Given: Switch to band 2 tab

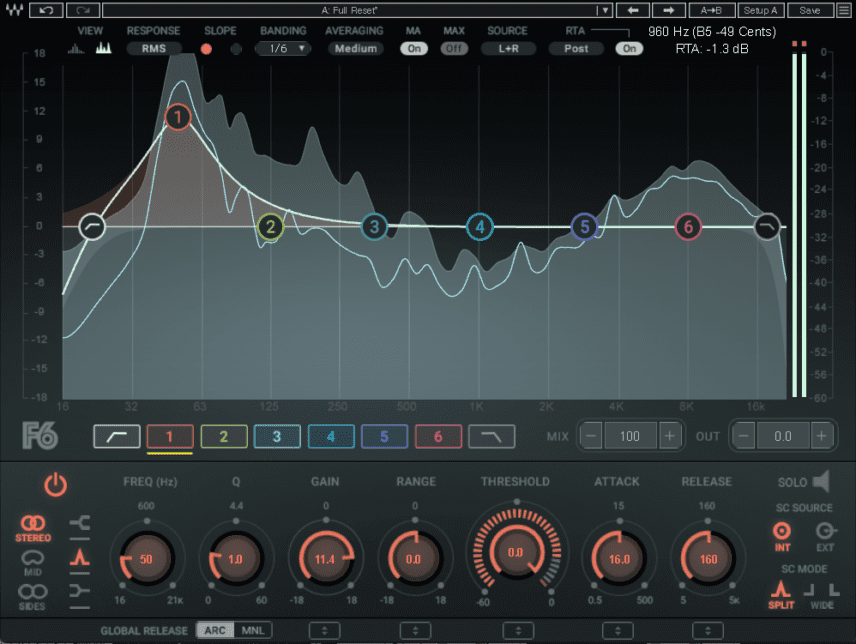Looking at the screenshot, I should tap(224, 436).
